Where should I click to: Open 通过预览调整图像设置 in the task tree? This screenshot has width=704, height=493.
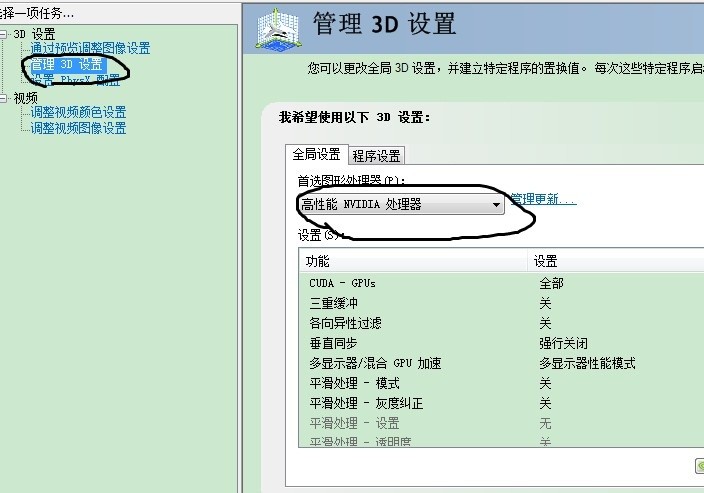pos(90,48)
